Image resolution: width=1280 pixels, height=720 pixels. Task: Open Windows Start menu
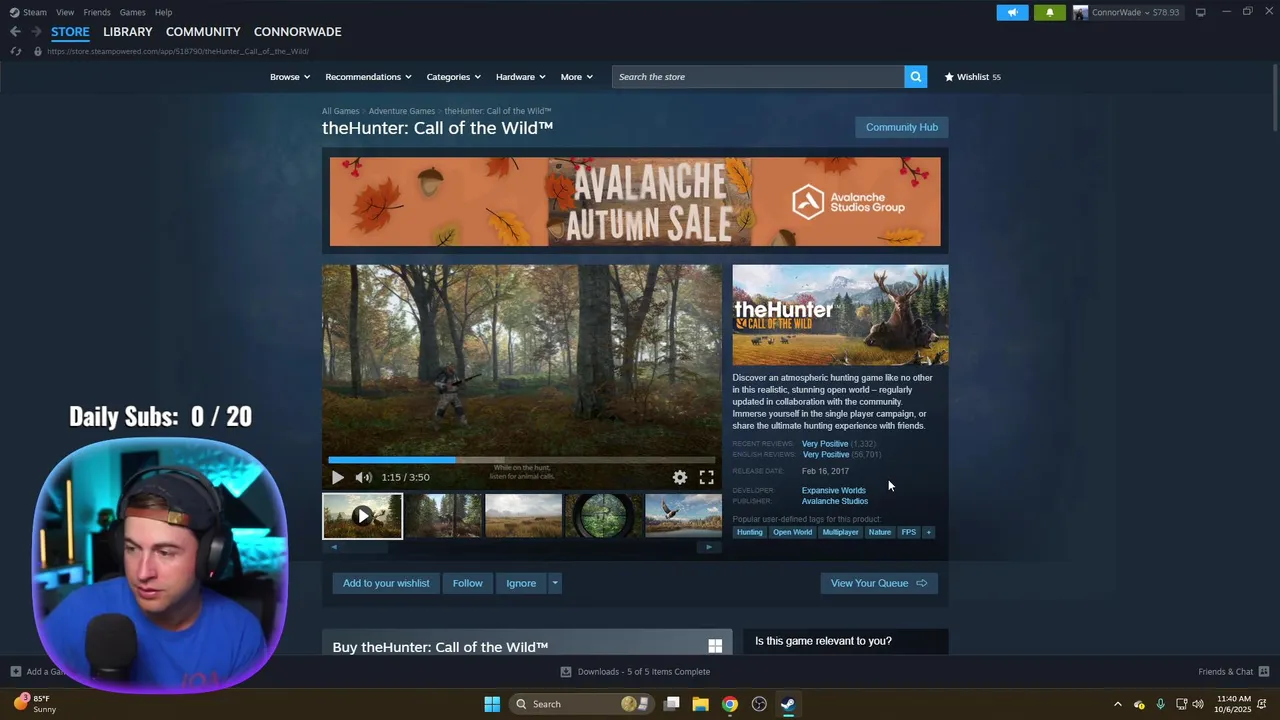click(492, 704)
